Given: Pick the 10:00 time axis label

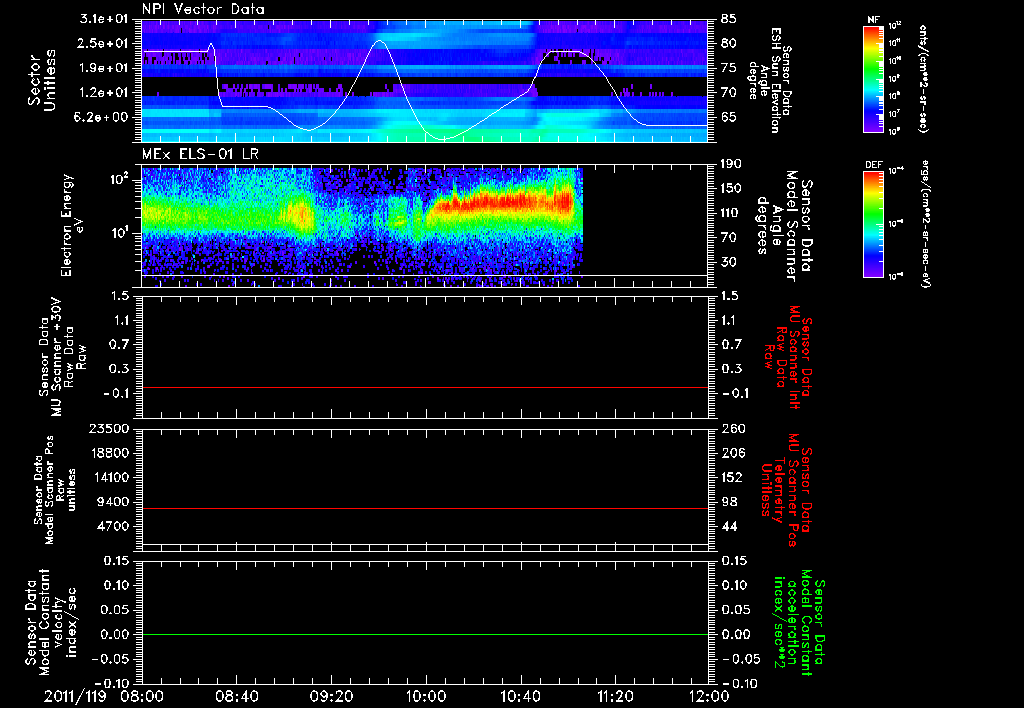Looking at the screenshot, I should 426,697.
